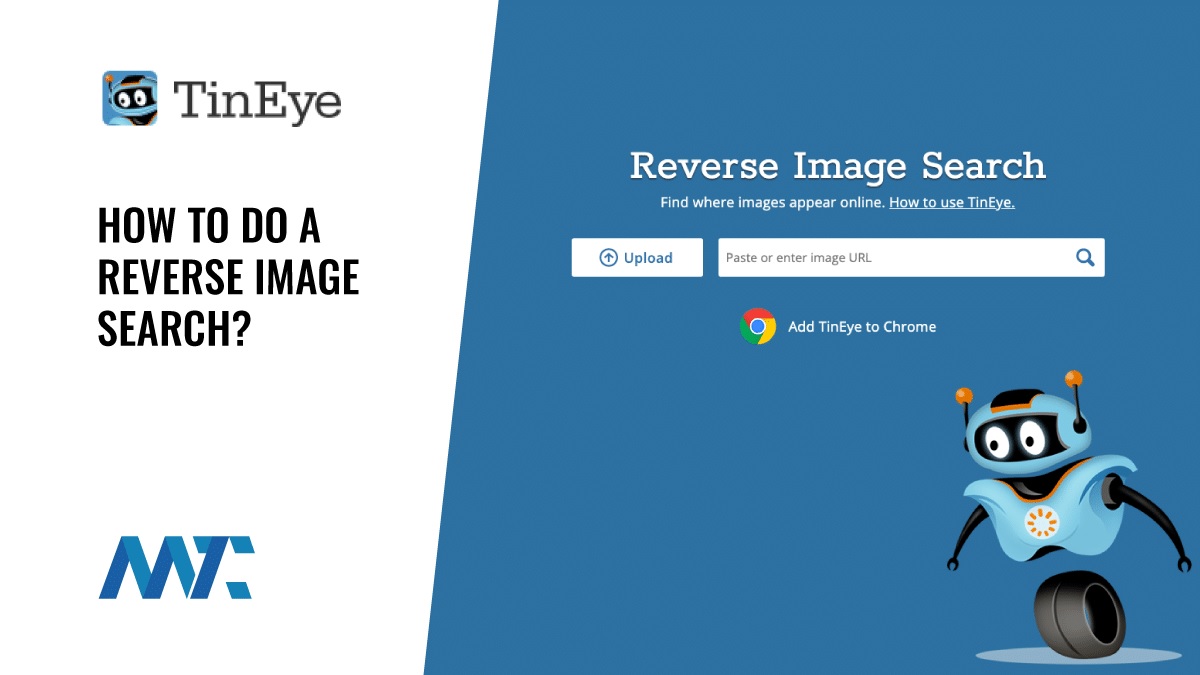The image size is (1200, 675).
Task: Click the mascot's right orange antenna ball
Action: pyautogui.click(x=1073, y=379)
